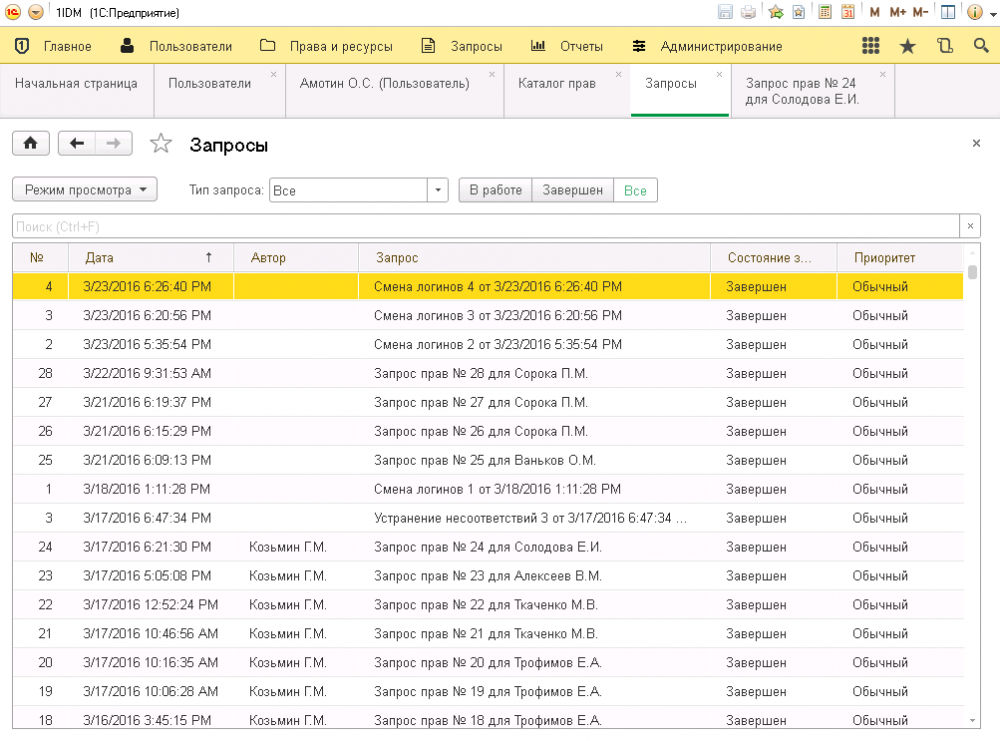
Task: Click the home button above the list
Action: click(x=30, y=144)
